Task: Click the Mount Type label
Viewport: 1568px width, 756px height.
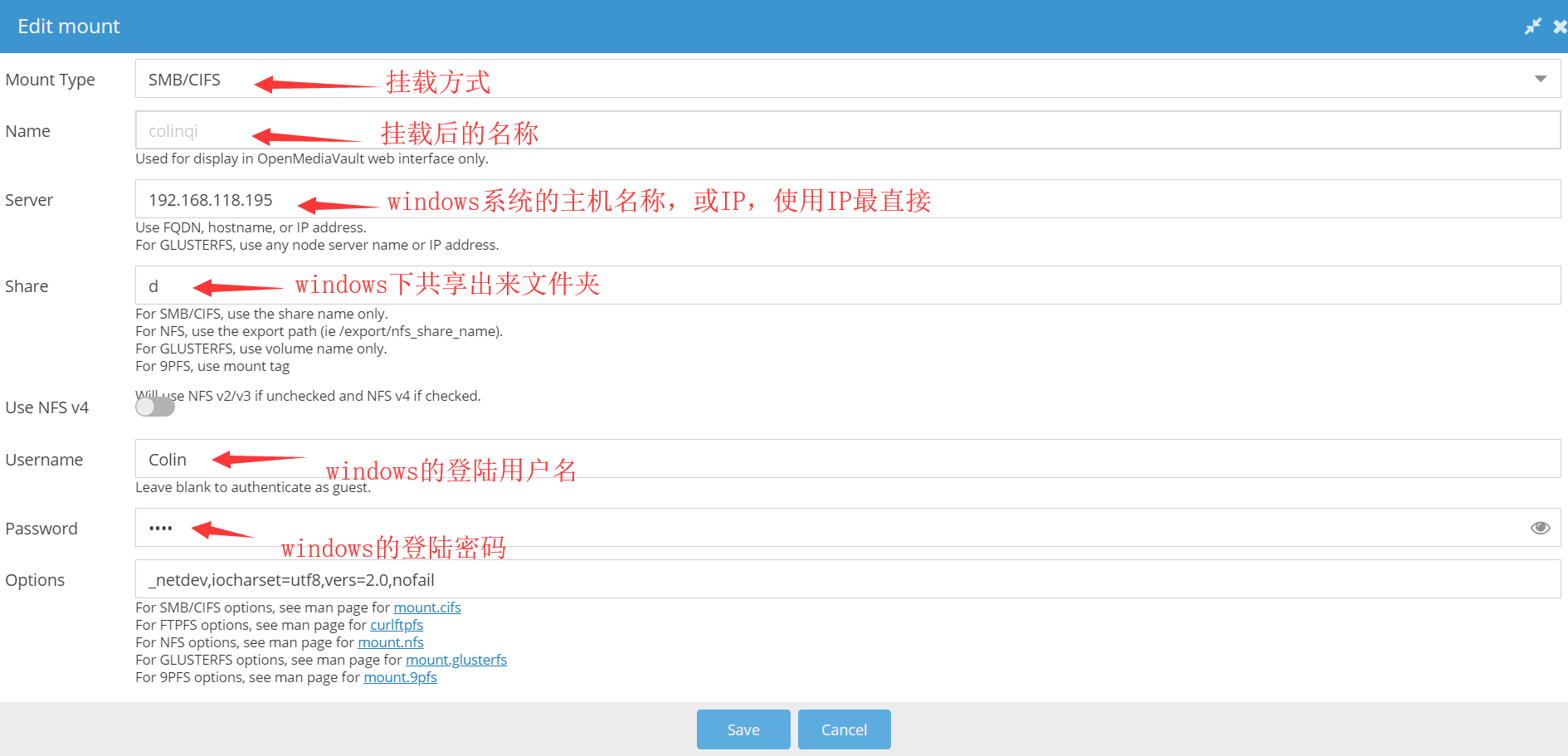Action: (x=50, y=80)
